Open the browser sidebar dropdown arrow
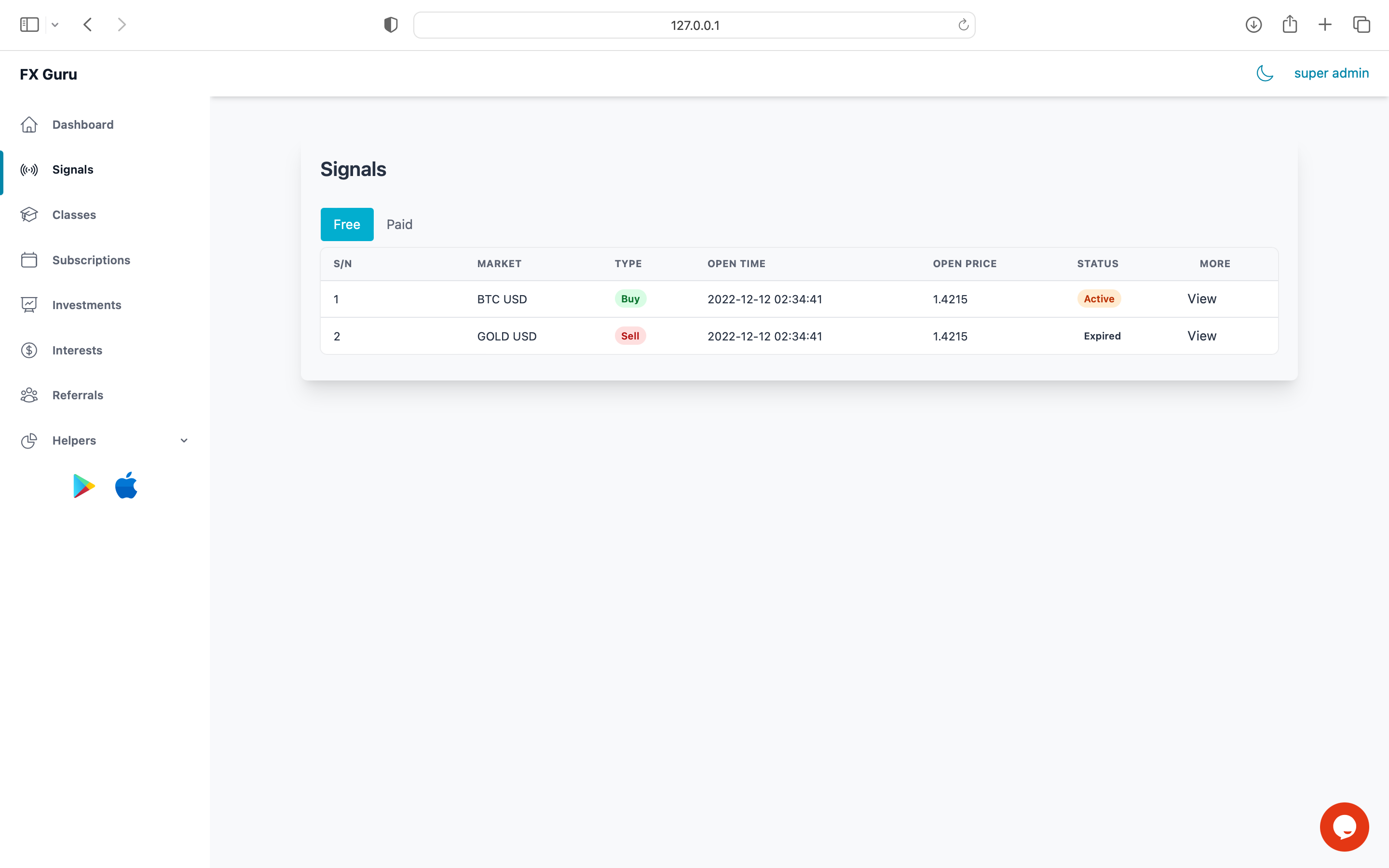1389x868 pixels. (x=55, y=25)
